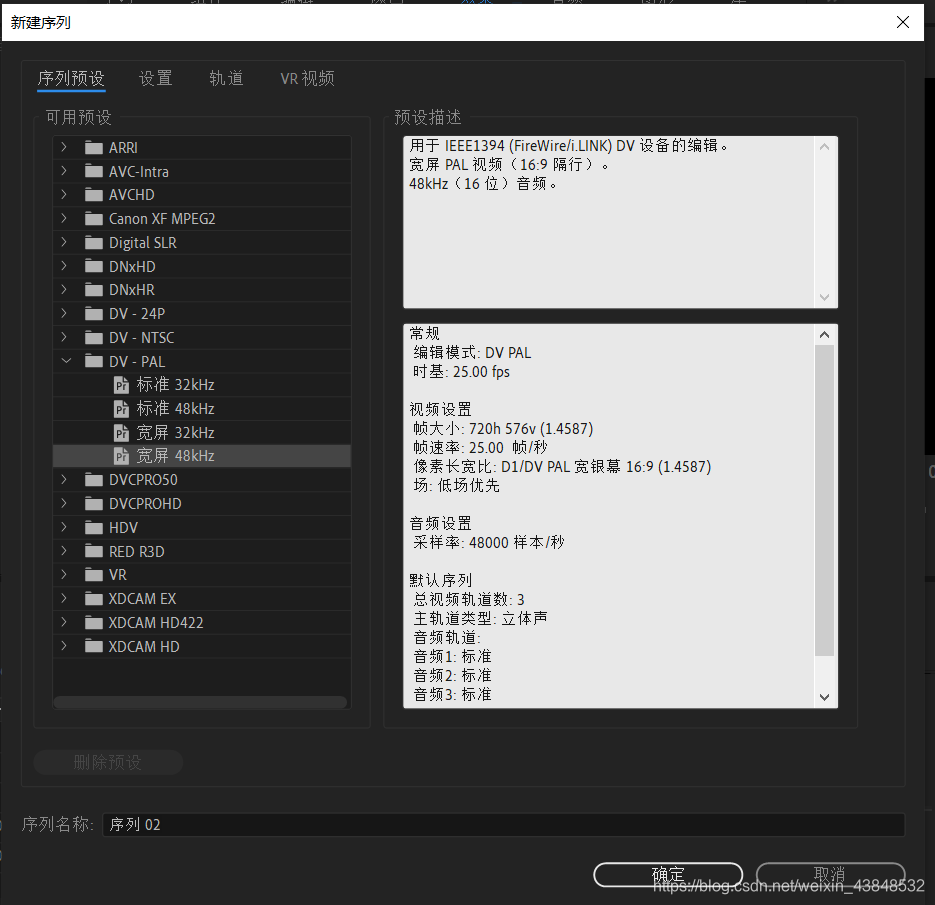935x905 pixels.
Task: Click the settings detail scroll up arrow
Action: click(x=824, y=335)
